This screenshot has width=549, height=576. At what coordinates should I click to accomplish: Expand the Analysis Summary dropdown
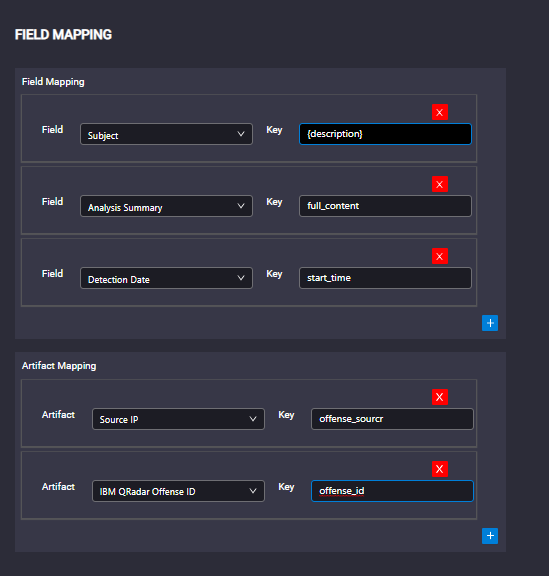click(166, 206)
